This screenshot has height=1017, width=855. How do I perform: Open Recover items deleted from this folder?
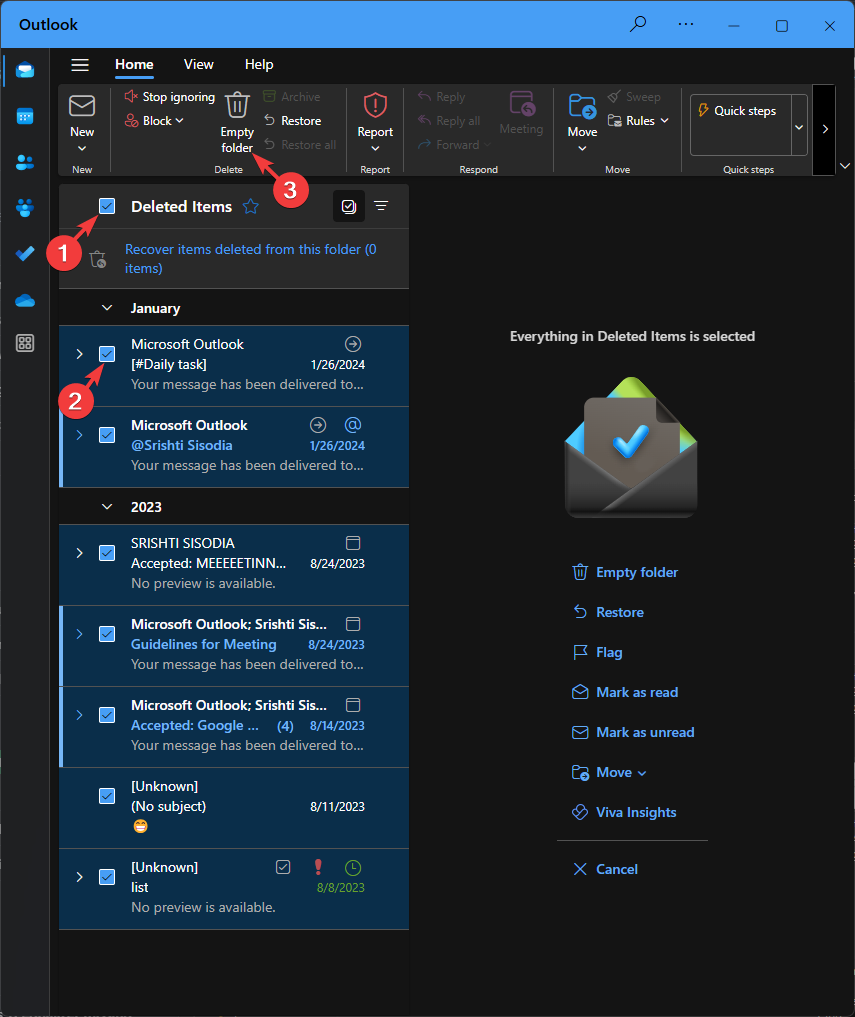250,259
